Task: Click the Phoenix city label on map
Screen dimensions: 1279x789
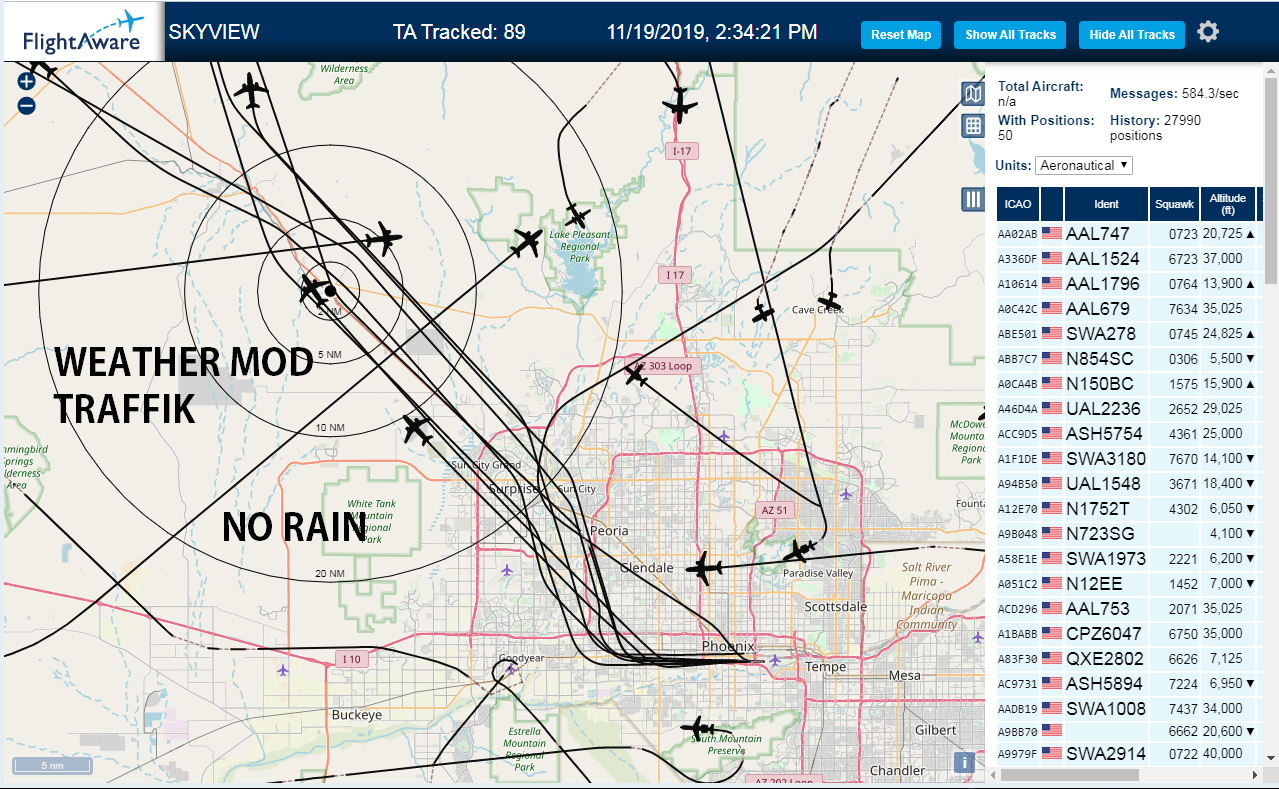Action: pos(728,646)
